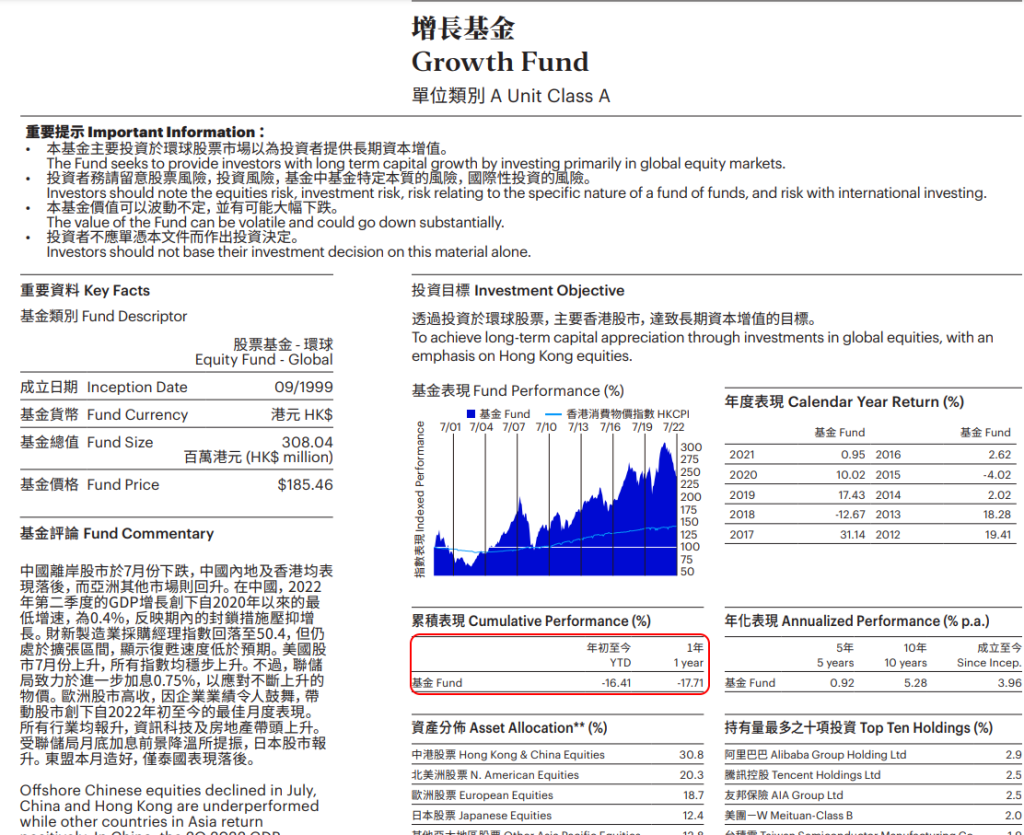Viewport: 1024px width, 835px height.
Task: Click the 'Japanese Equities' row label
Action: (x=505, y=815)
